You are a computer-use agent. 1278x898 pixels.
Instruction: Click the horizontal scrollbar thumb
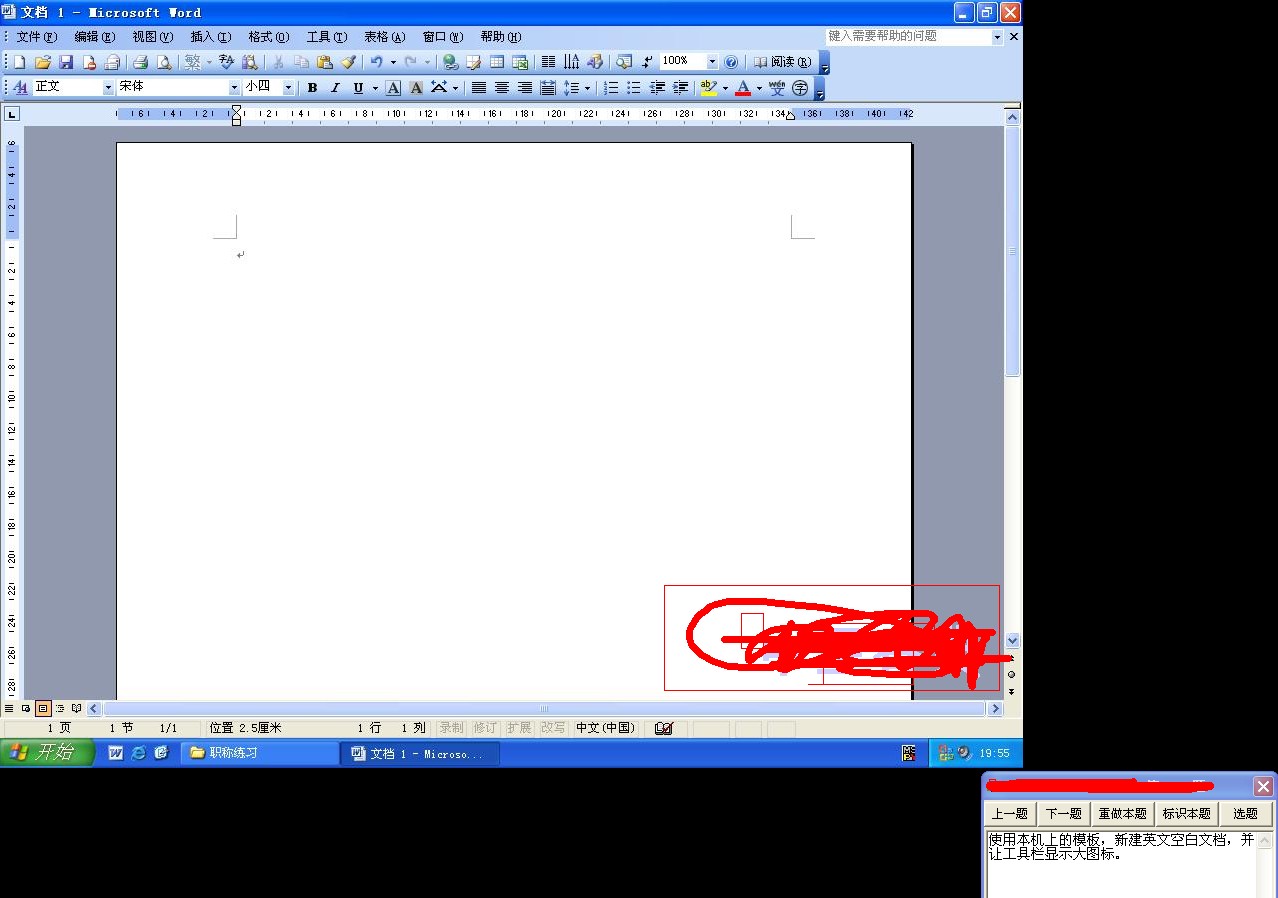tap(545, 708)
